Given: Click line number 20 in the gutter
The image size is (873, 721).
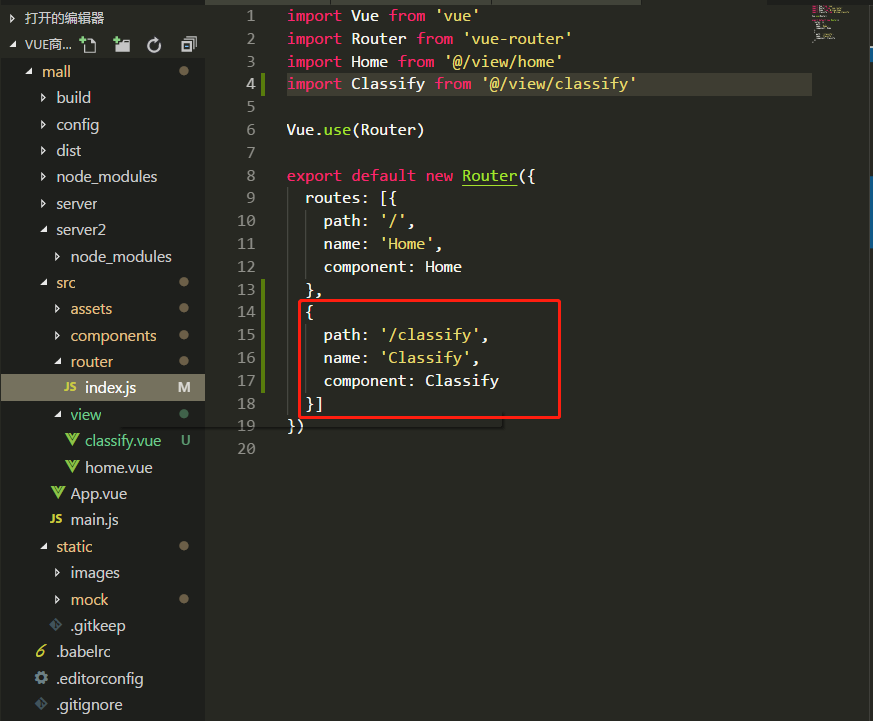Looking at the screenshot, I should click(246, 449).
